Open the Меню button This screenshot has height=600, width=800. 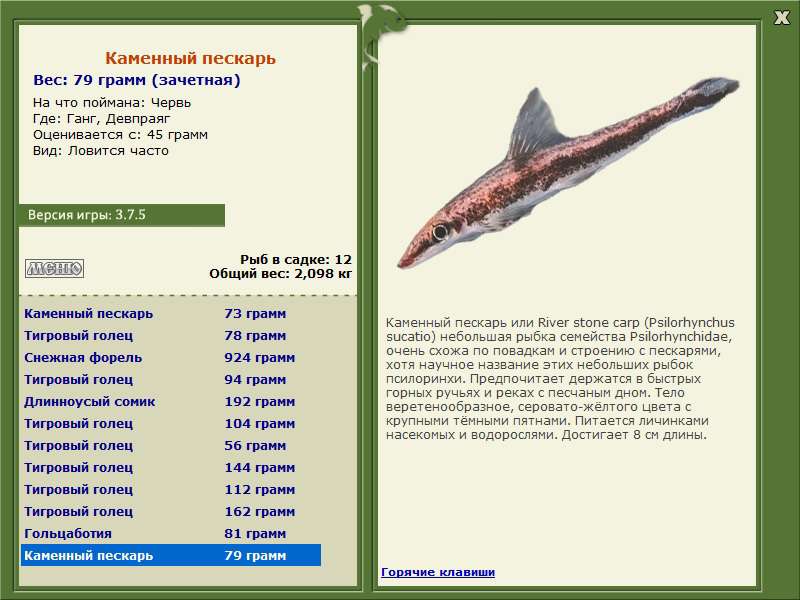click(x=55, y=268)
